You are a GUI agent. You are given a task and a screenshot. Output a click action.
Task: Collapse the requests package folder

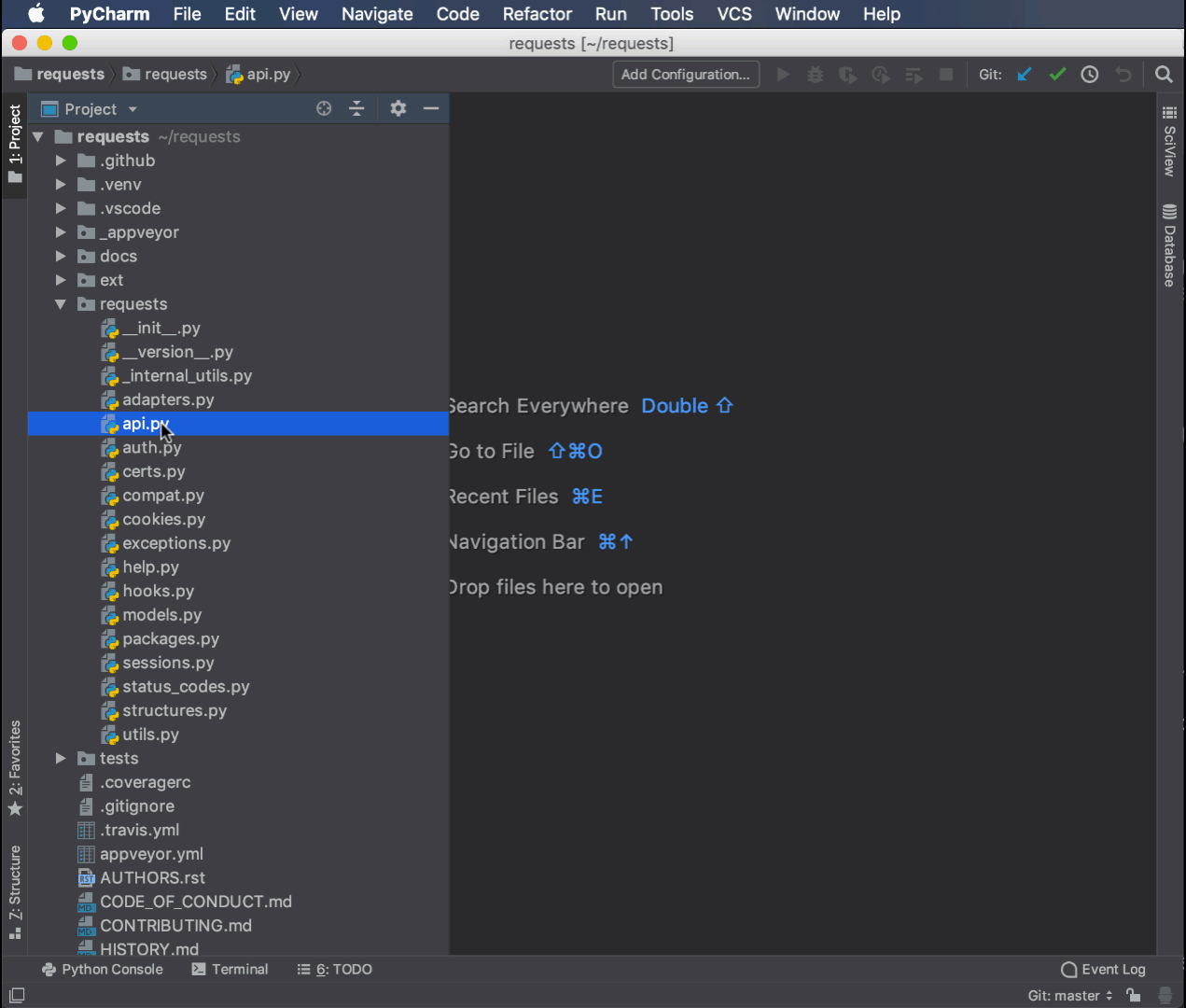tap(60, 303)
